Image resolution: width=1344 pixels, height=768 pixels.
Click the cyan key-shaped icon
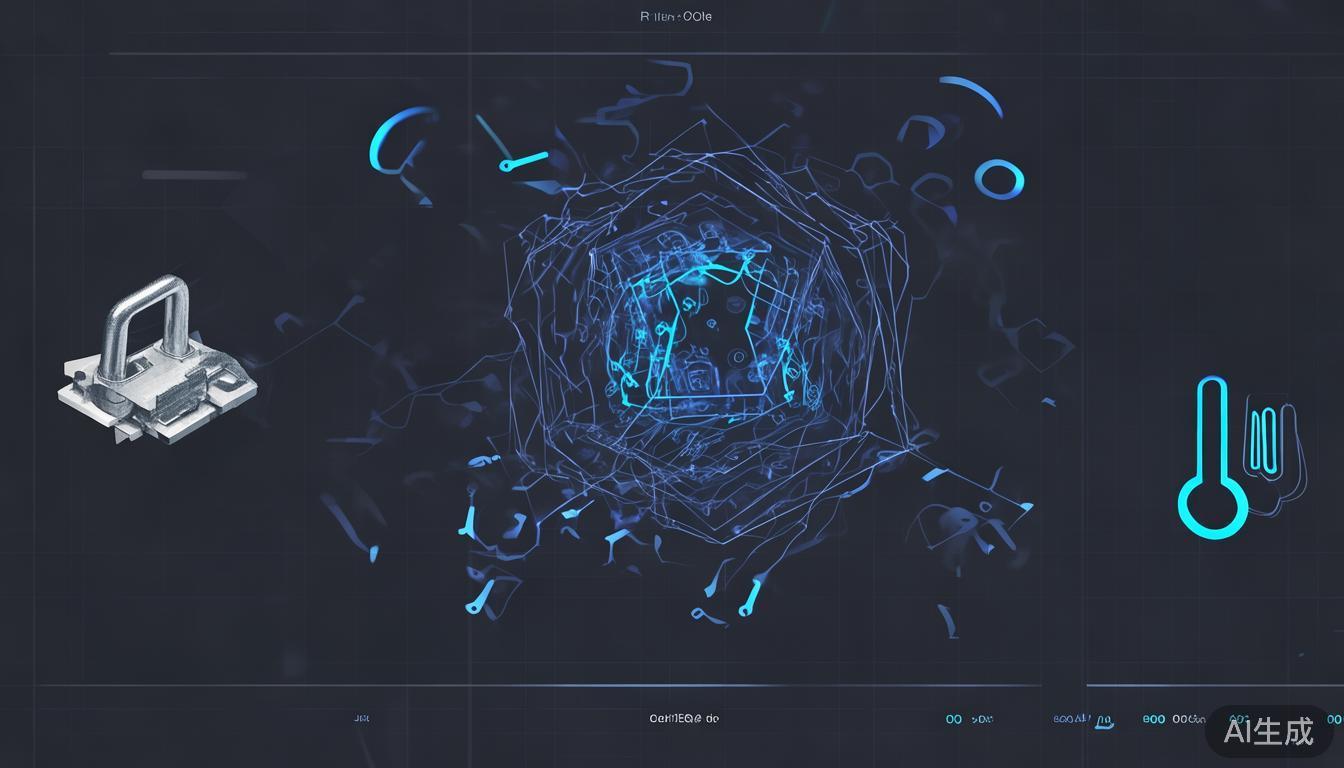click(x=523, y=160)
